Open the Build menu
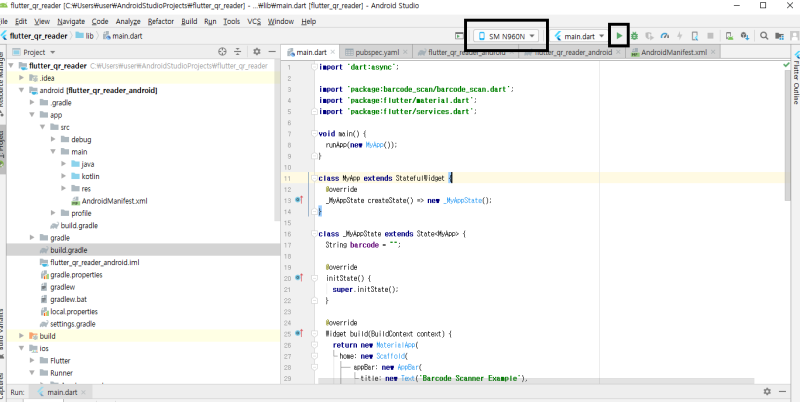This screenshot has height=402, width=800. tap(189, 21)
